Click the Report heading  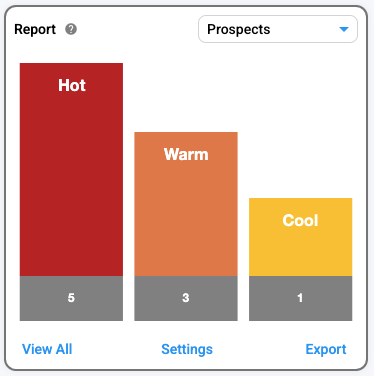coord(35,29)
